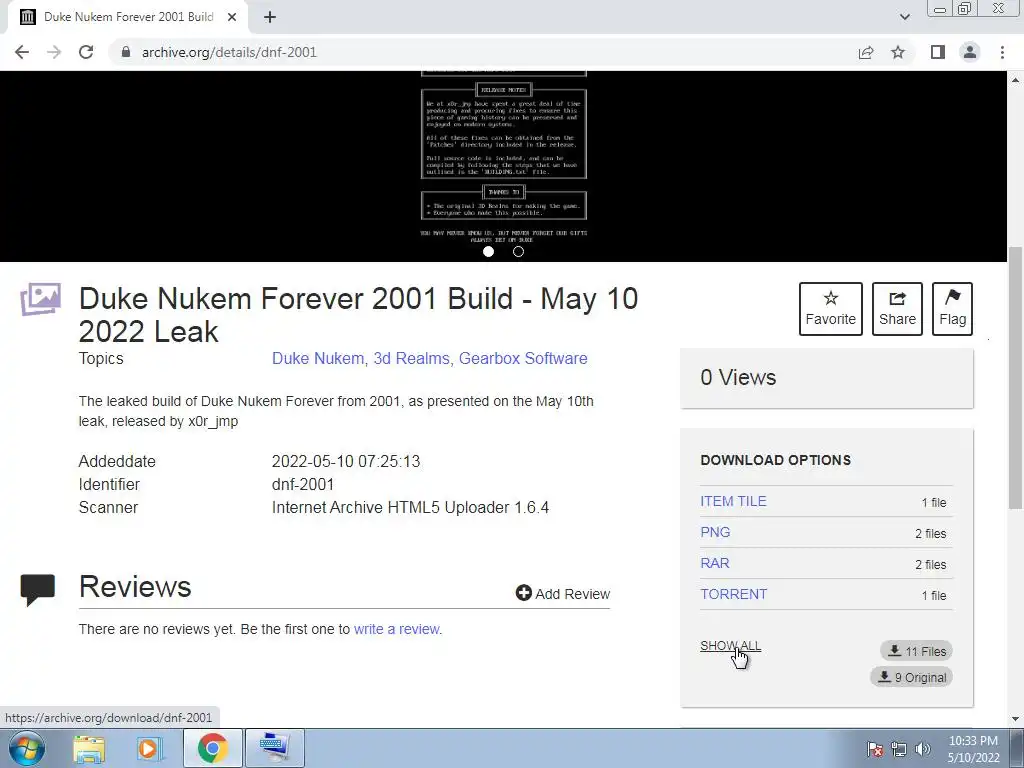Click the volume speaker tray icon
Image resolution: width=1024 pixels, height=768 pixels.
pos(922,749)
